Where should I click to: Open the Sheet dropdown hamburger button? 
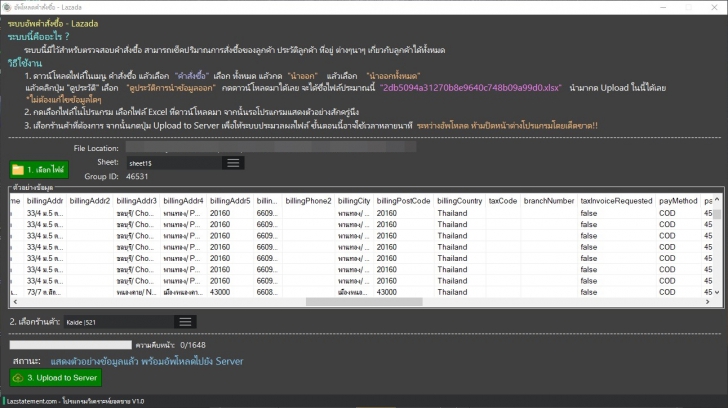[x=233, y=163]
